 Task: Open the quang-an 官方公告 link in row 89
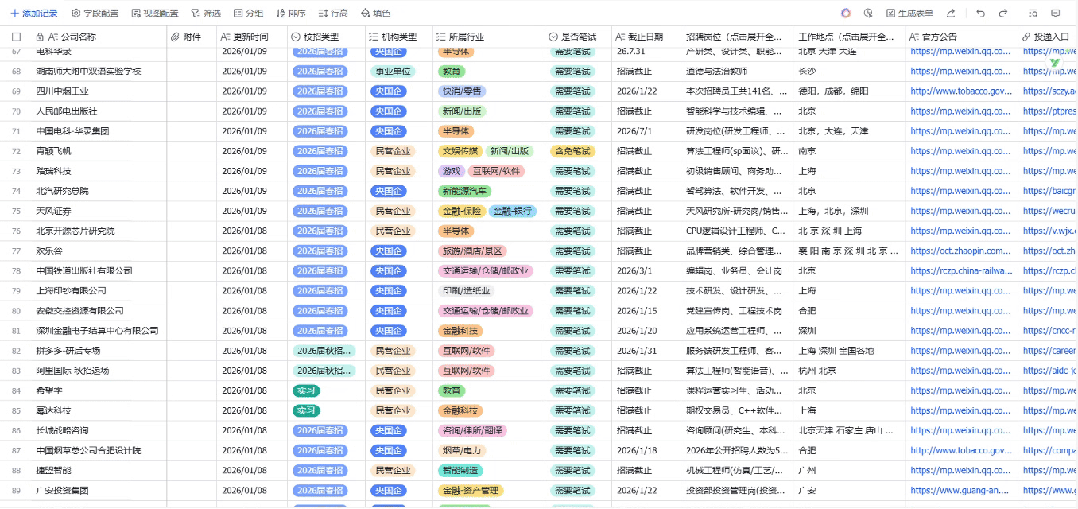(960, 491)
